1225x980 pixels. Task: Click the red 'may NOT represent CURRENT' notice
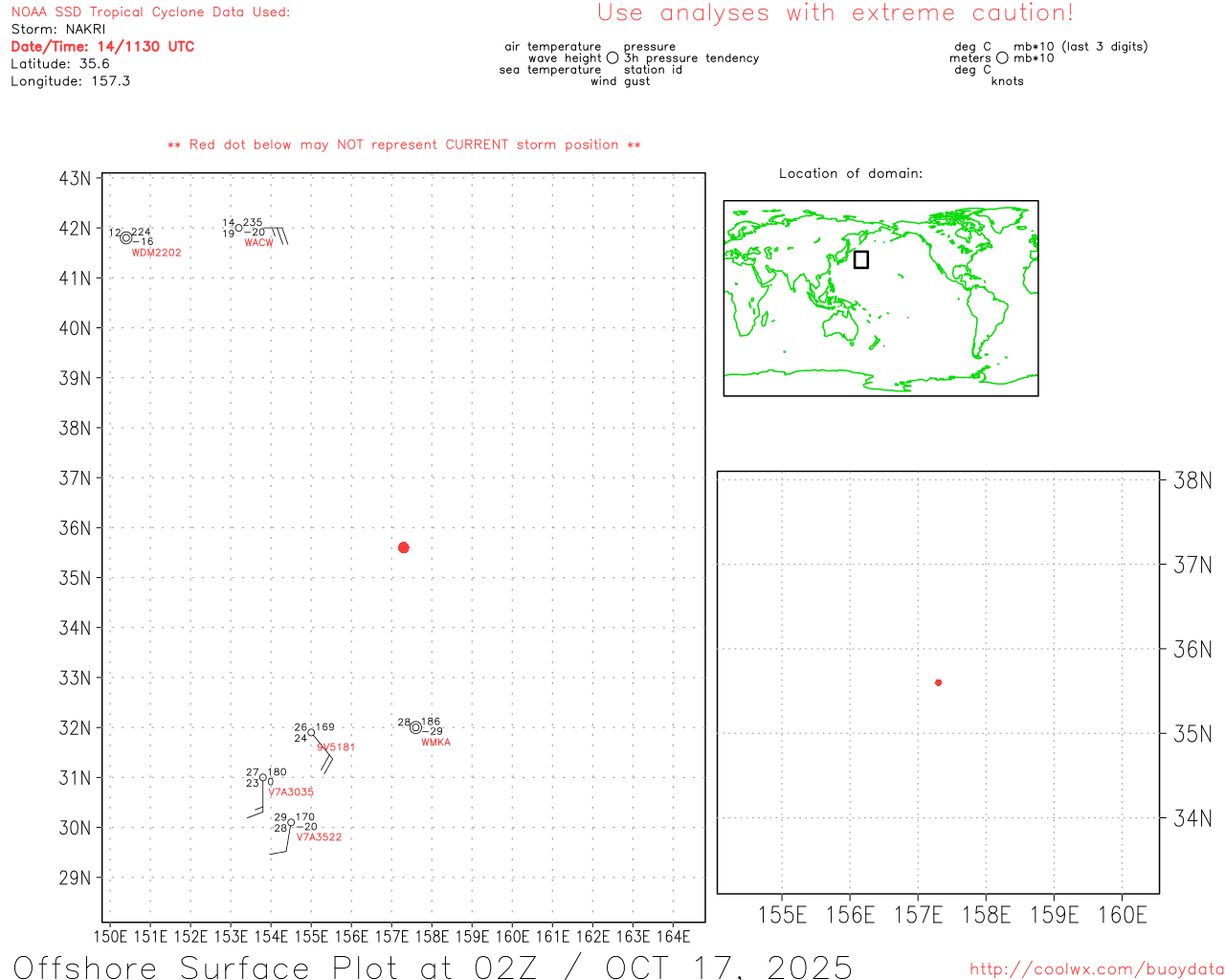(404, 145)
